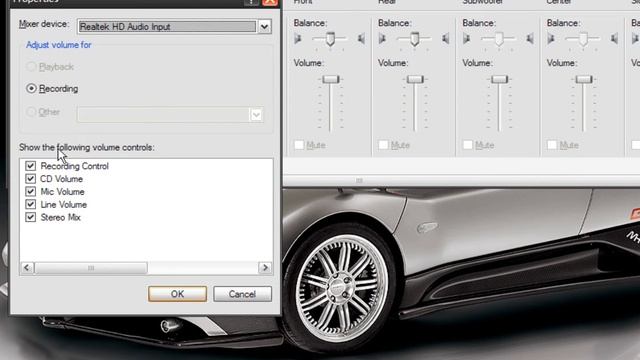This screenshot has width=640, height=360.
Task: Select the Other radio button
Action: click(x=31, y=112)
